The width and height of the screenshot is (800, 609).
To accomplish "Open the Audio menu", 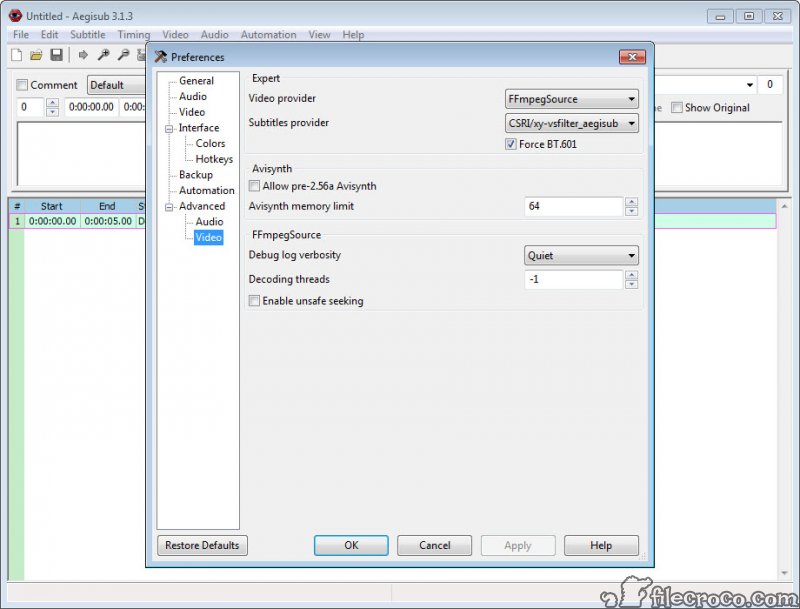I will pyautogui.click(x=214, y=35).
